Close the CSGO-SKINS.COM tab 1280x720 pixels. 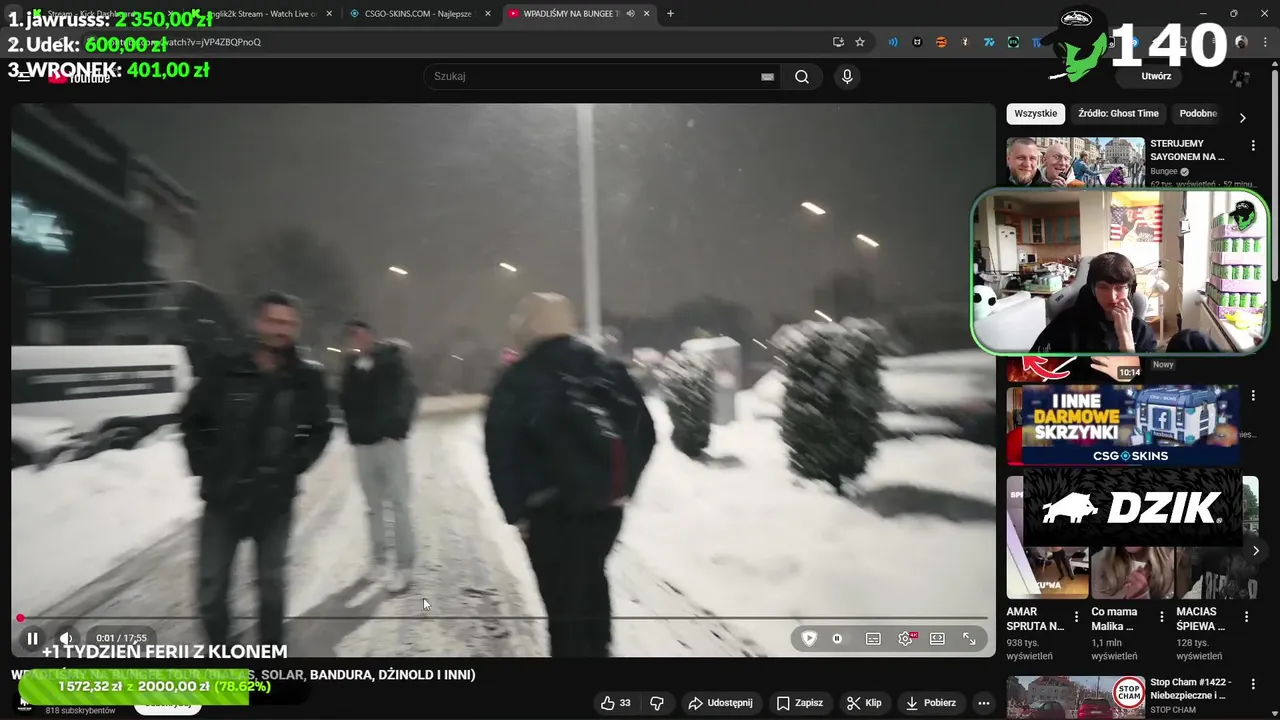(488, 13)
